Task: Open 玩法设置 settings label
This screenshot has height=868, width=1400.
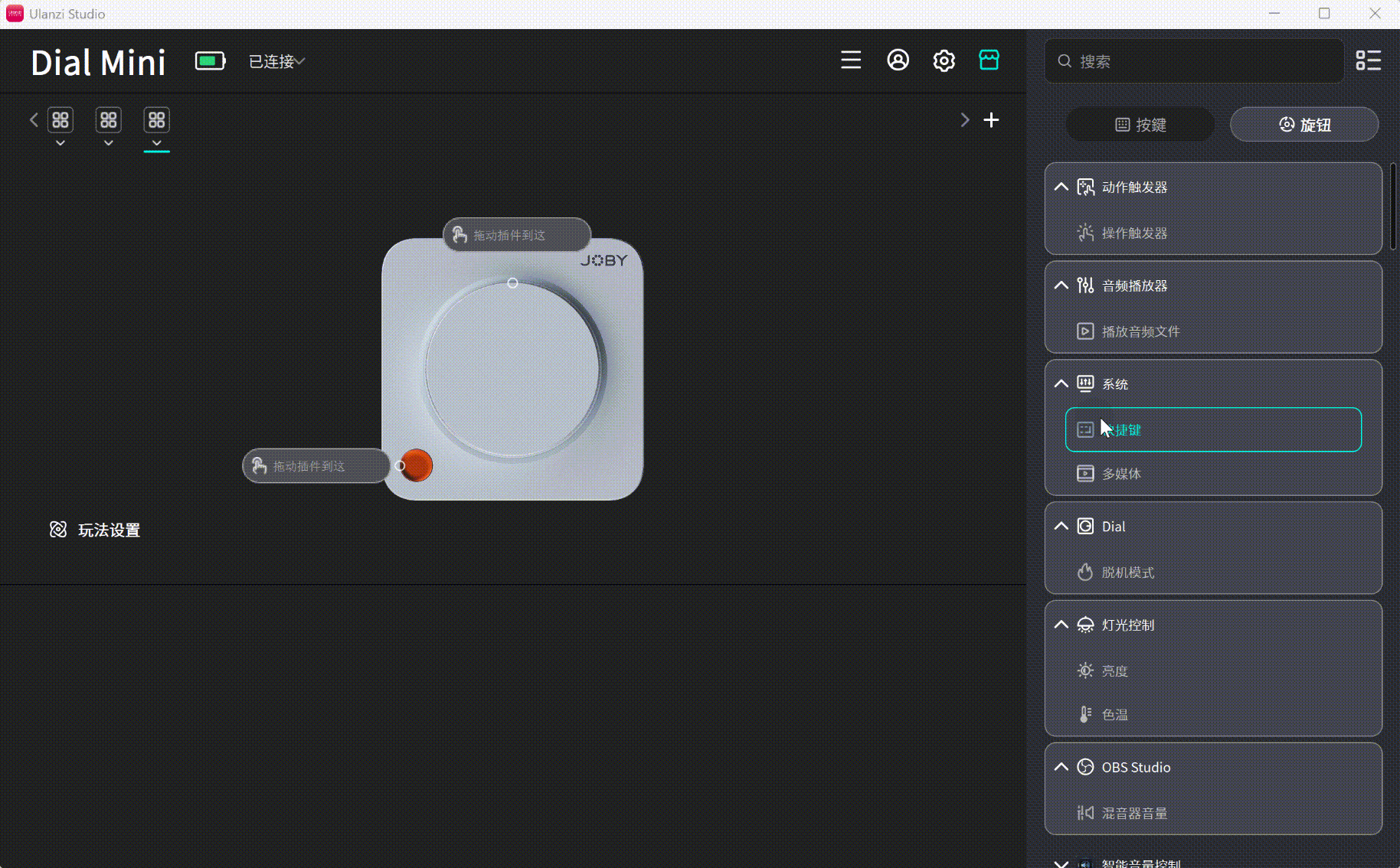Action: point(109,530)
